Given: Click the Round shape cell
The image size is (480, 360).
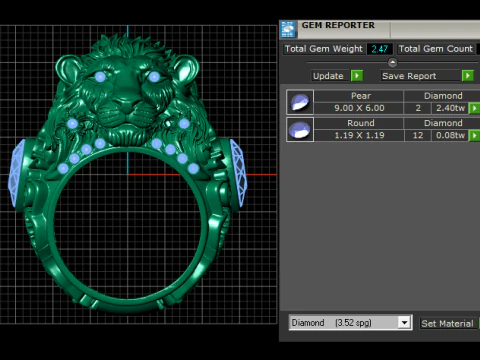Looking at the screenshot, I should [x=359, y=123].
